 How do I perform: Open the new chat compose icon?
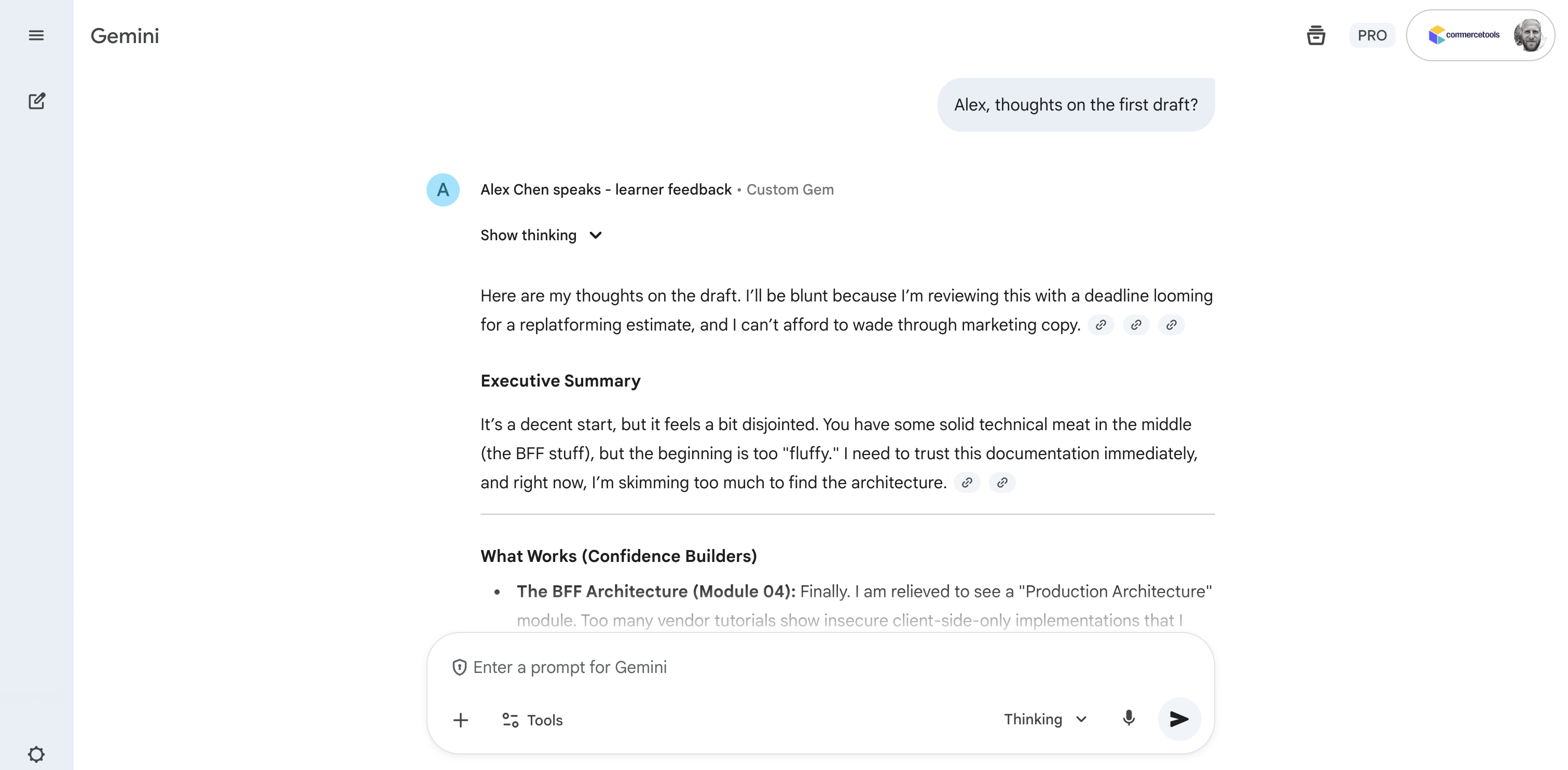[x=37, y=101]
